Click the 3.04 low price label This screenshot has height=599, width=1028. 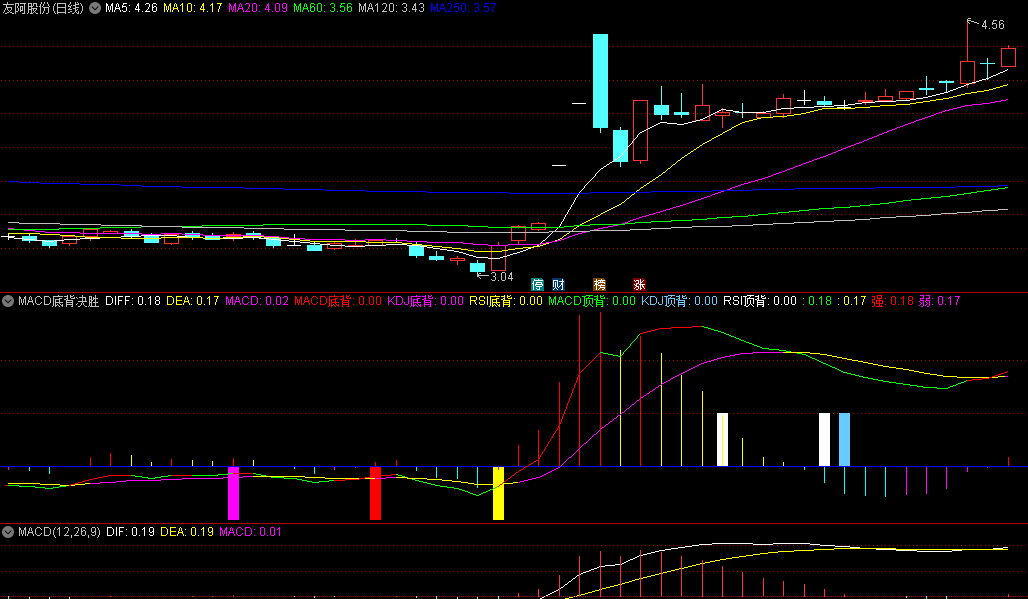point(502,277)
